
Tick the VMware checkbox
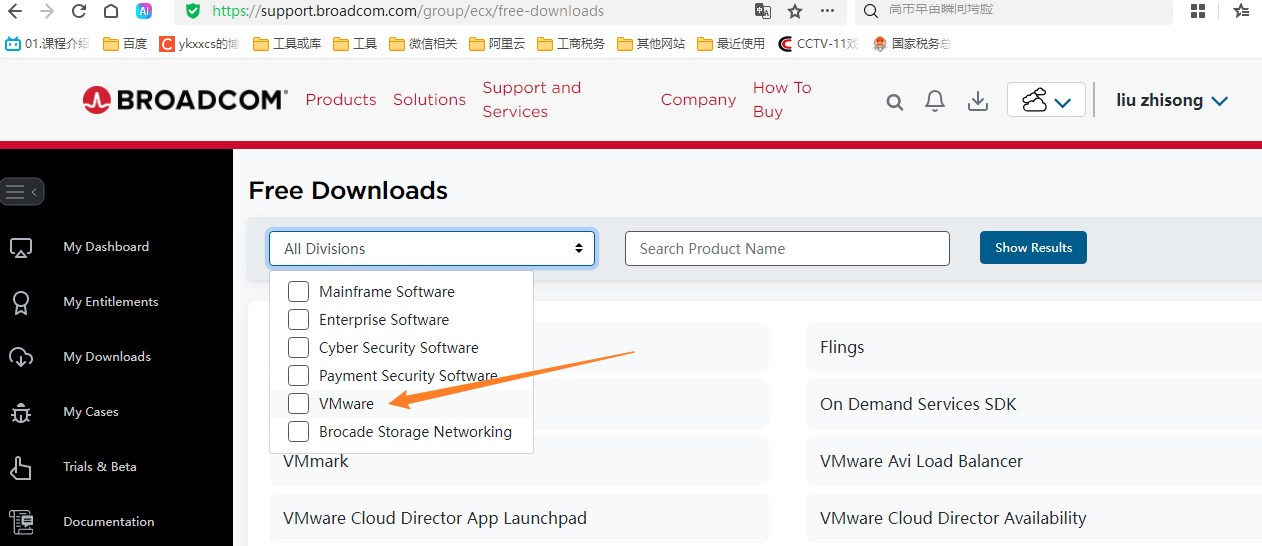298,404
